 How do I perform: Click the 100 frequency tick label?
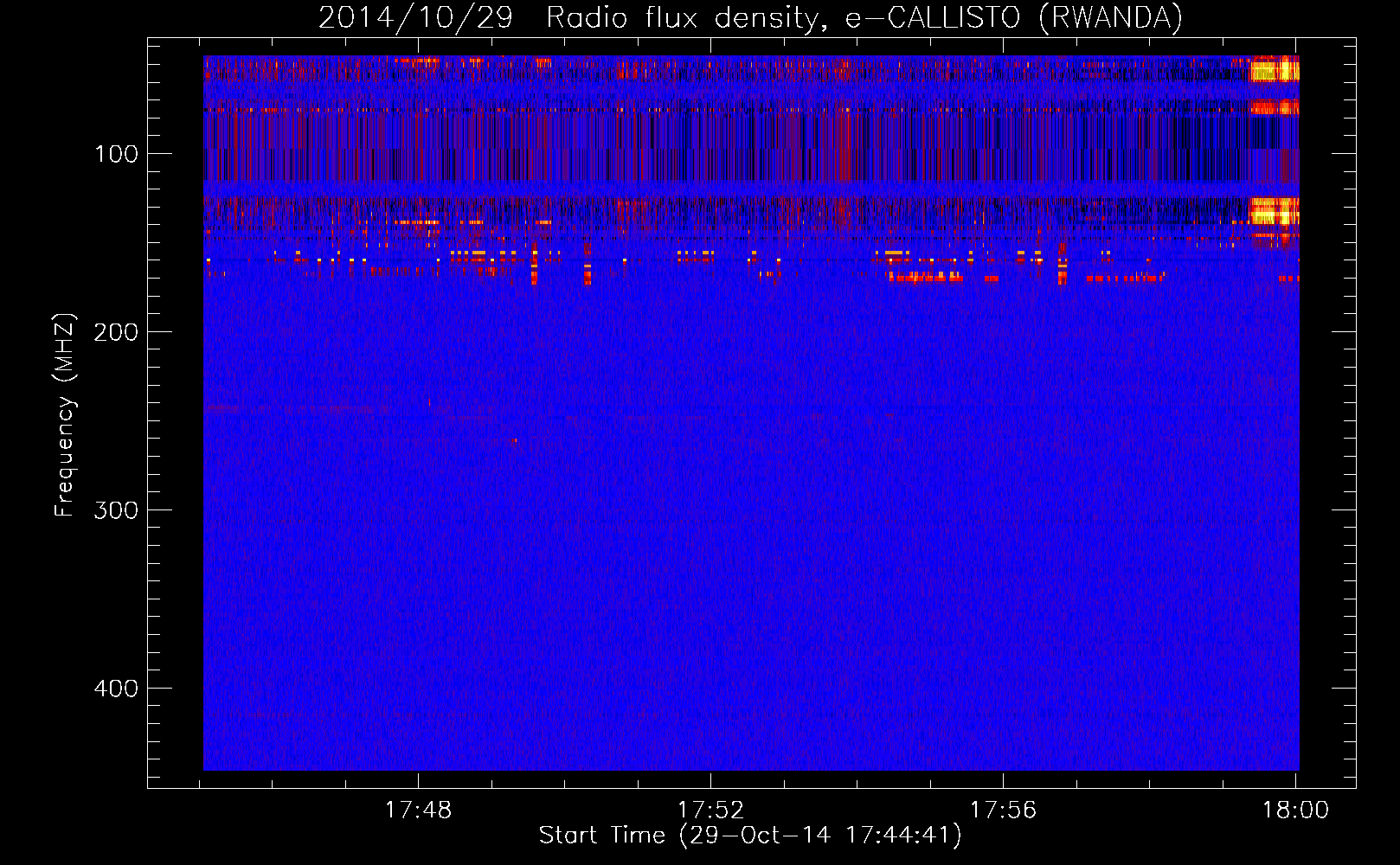[x=116, y=154]
